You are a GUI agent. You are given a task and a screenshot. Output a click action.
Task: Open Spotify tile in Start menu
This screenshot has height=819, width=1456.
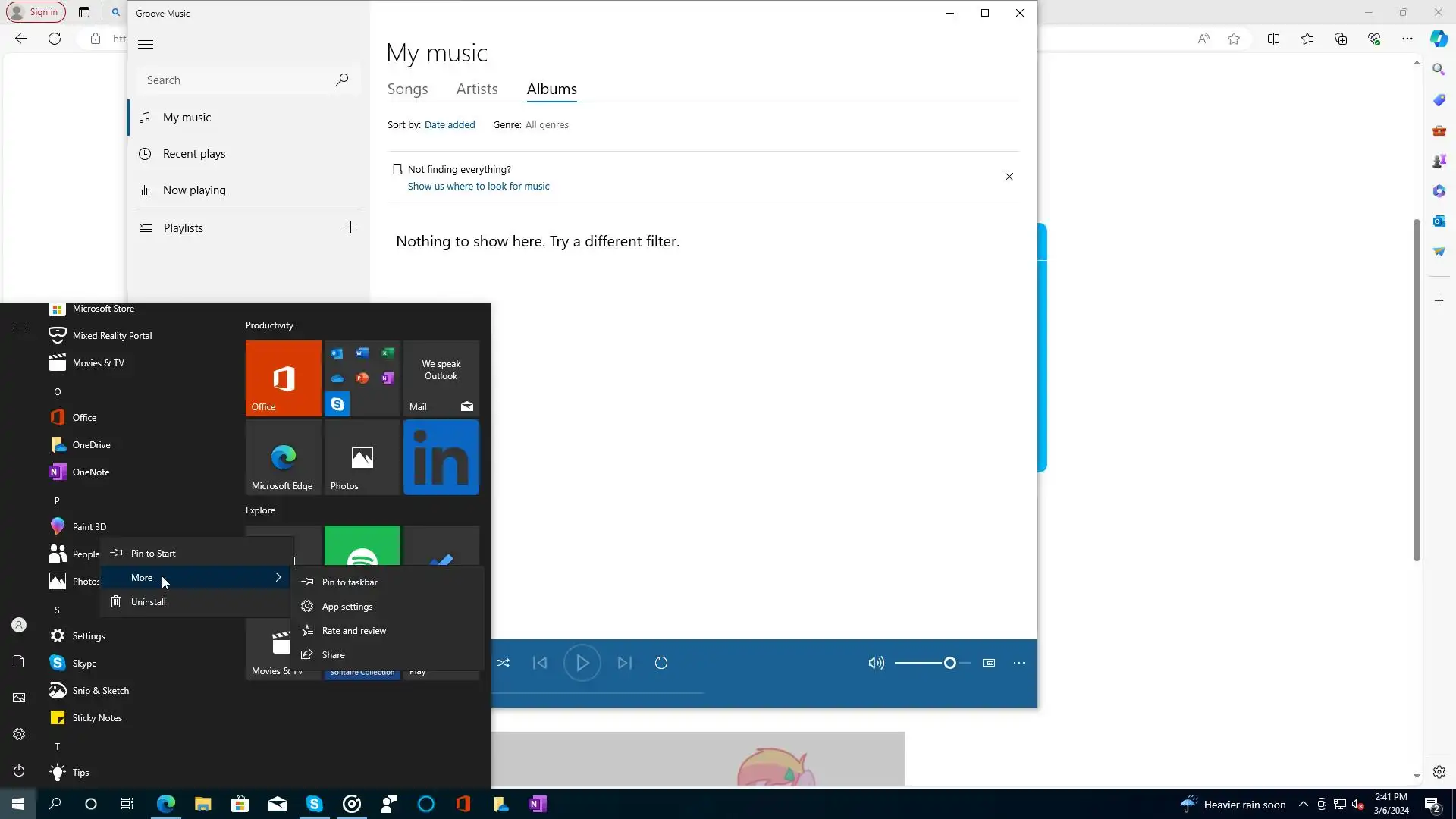pyautogui.click(x=362, y=546)
